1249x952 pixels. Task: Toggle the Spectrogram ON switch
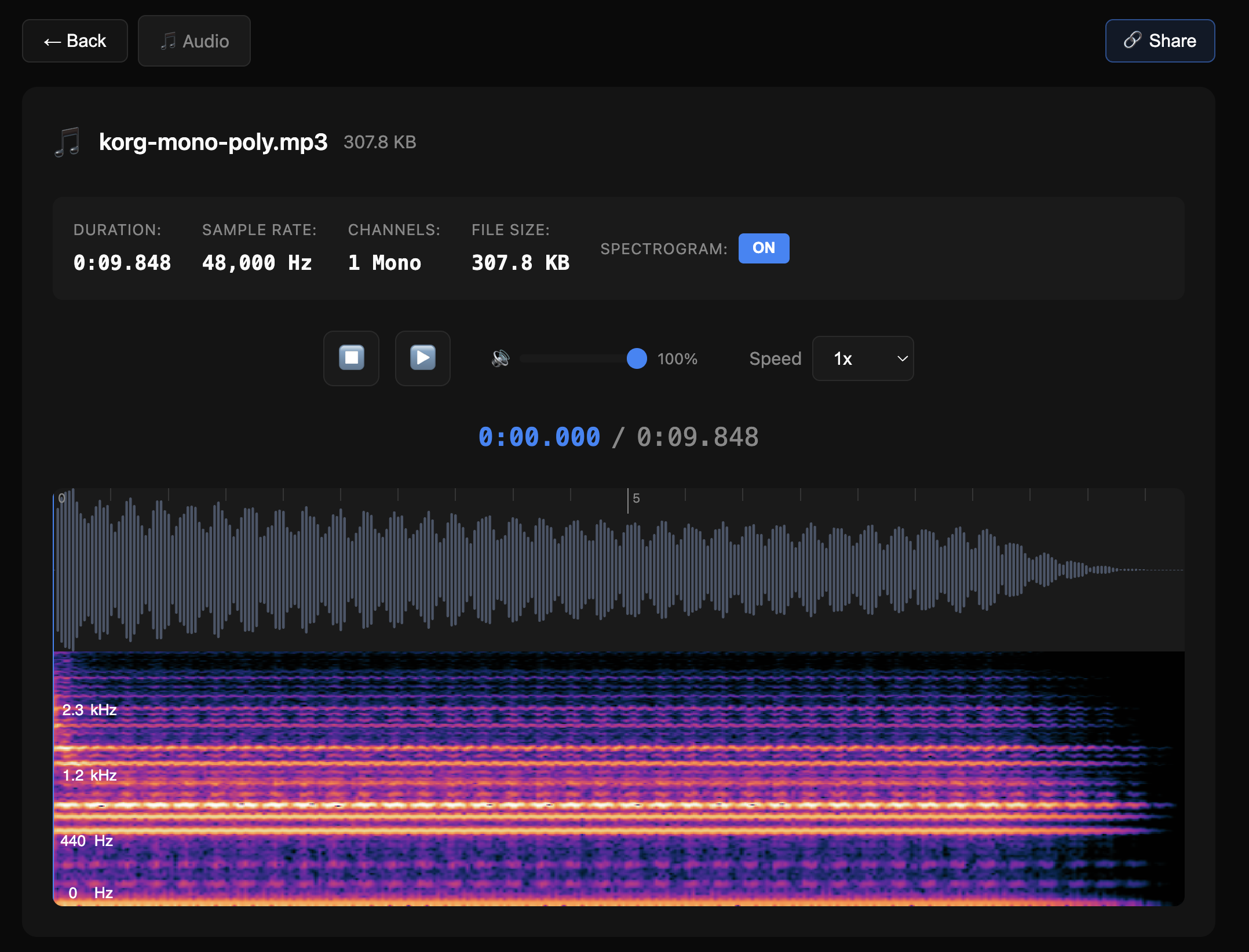click(764, 248)
